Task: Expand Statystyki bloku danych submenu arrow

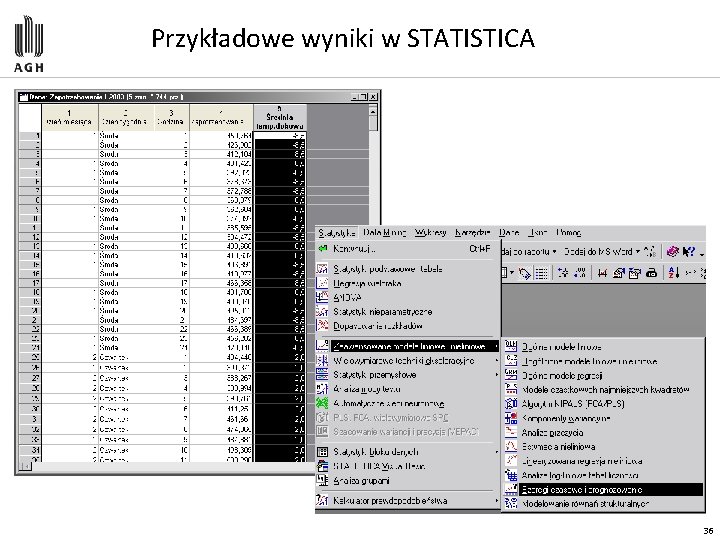Action: [x=497, y=452]
